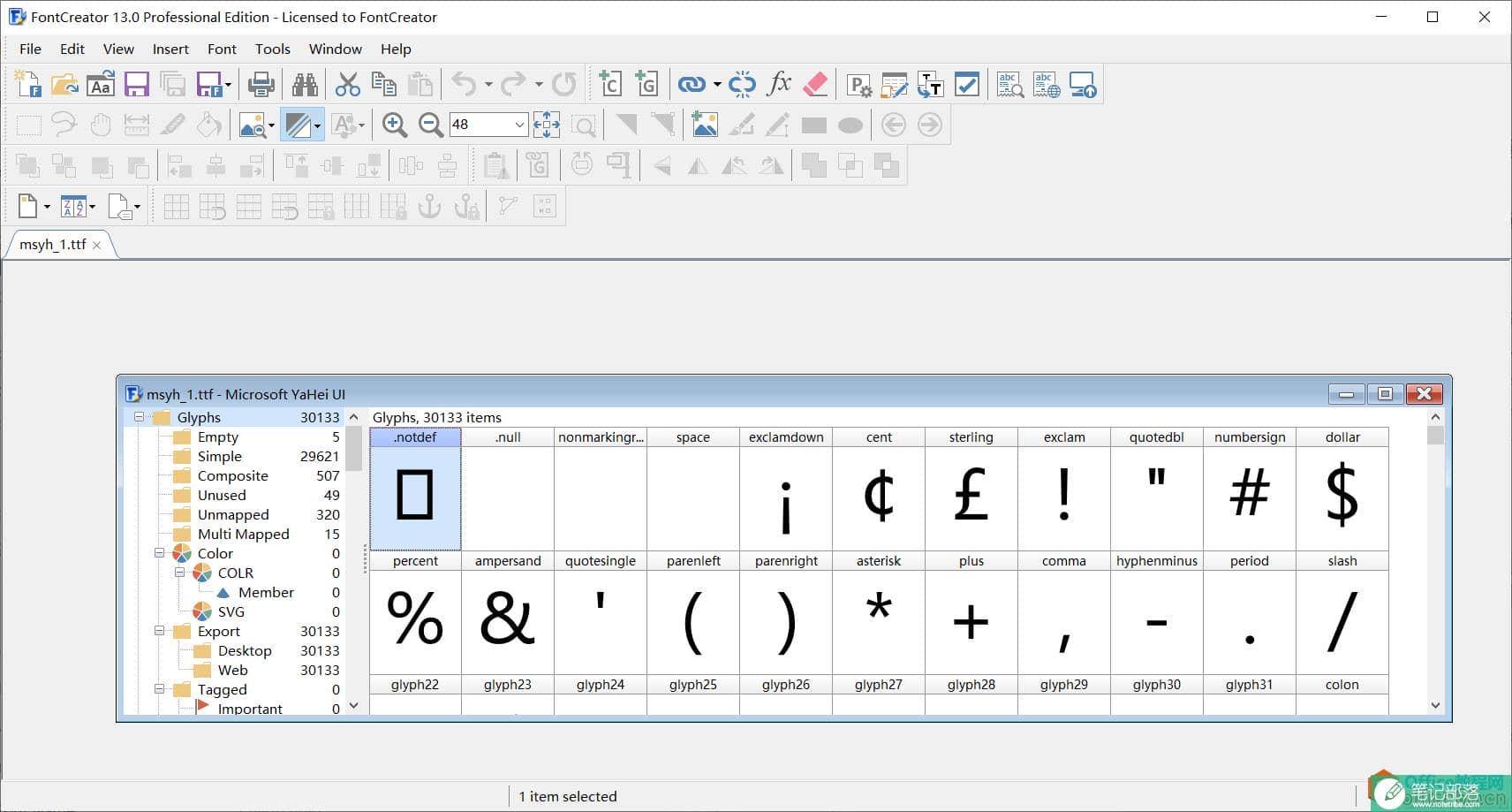Click the Open Installed Font 'Aa' icon
The image size is (1512, 812).
coord(101,85)
